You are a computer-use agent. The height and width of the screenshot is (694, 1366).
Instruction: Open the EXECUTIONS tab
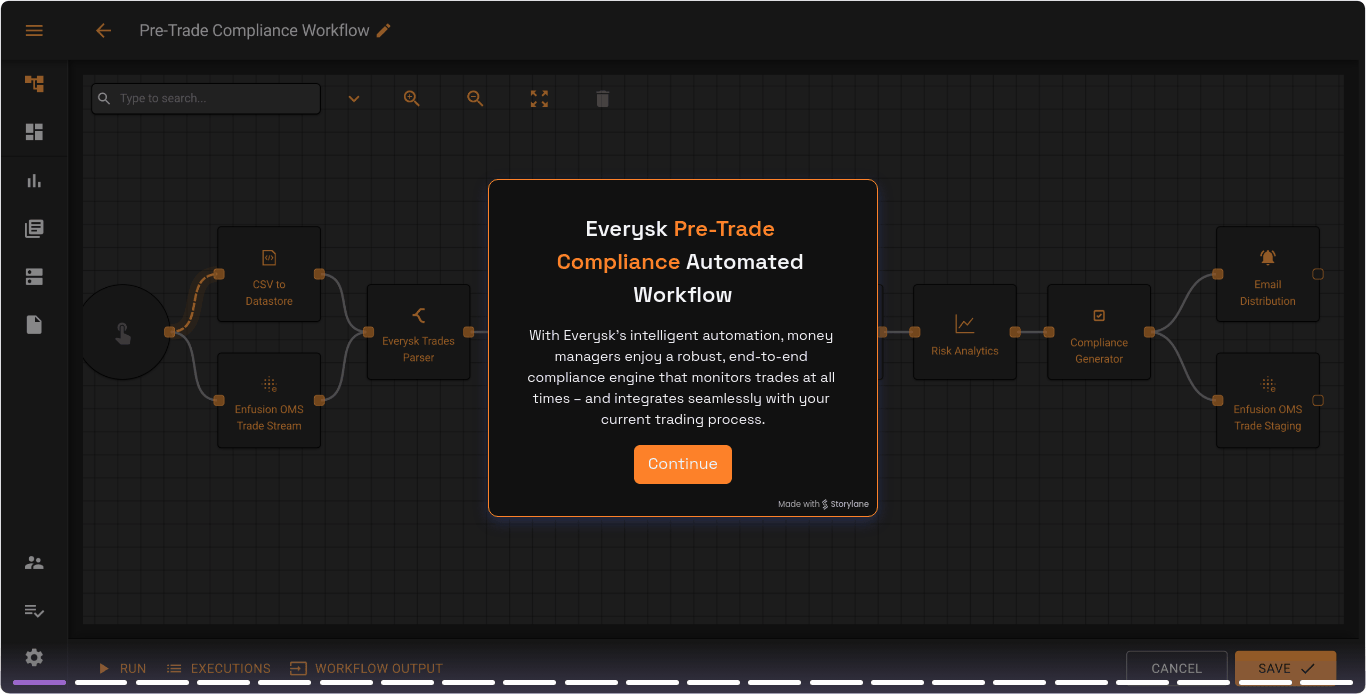(218, 668)
